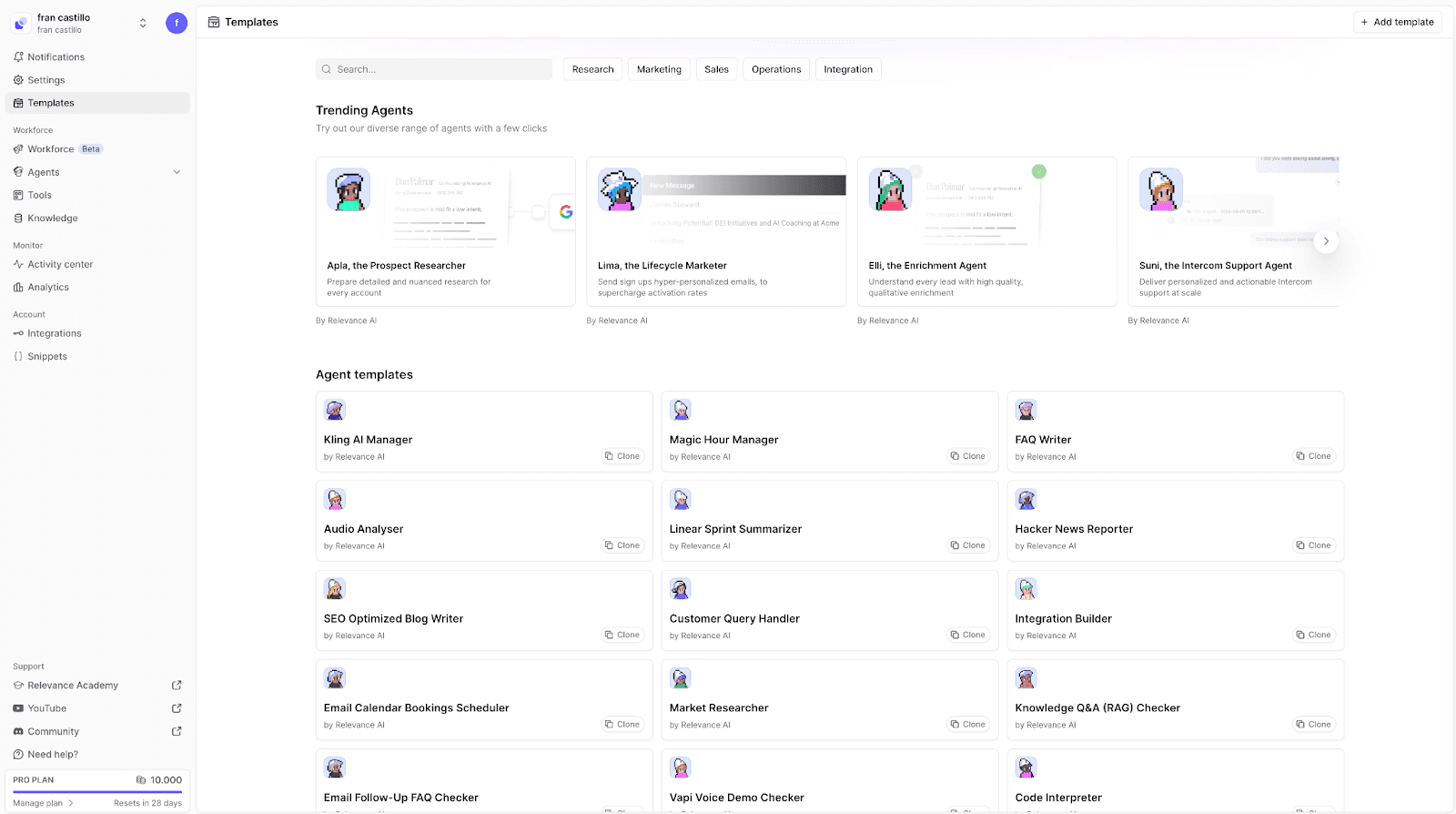The height and width of the screenshot is (814, 1456).
Task: Open Lima, the Lifecycle Marketer card
Action: 716,232
